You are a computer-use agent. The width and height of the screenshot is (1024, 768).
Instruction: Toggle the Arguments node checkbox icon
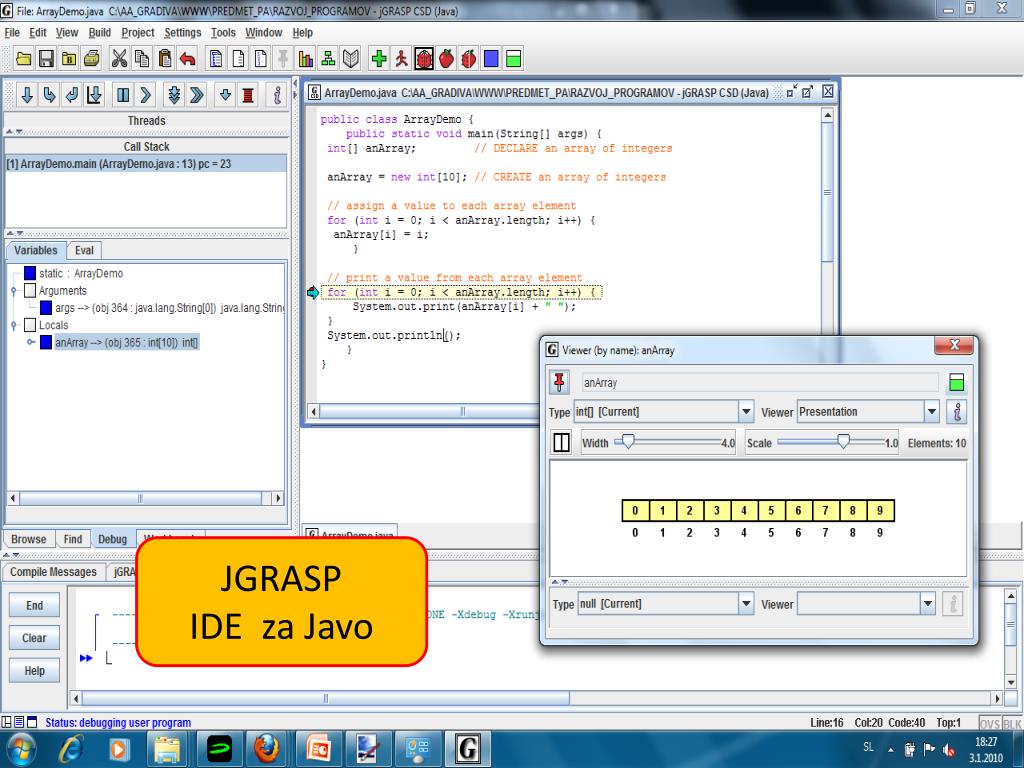coord(30,290)
